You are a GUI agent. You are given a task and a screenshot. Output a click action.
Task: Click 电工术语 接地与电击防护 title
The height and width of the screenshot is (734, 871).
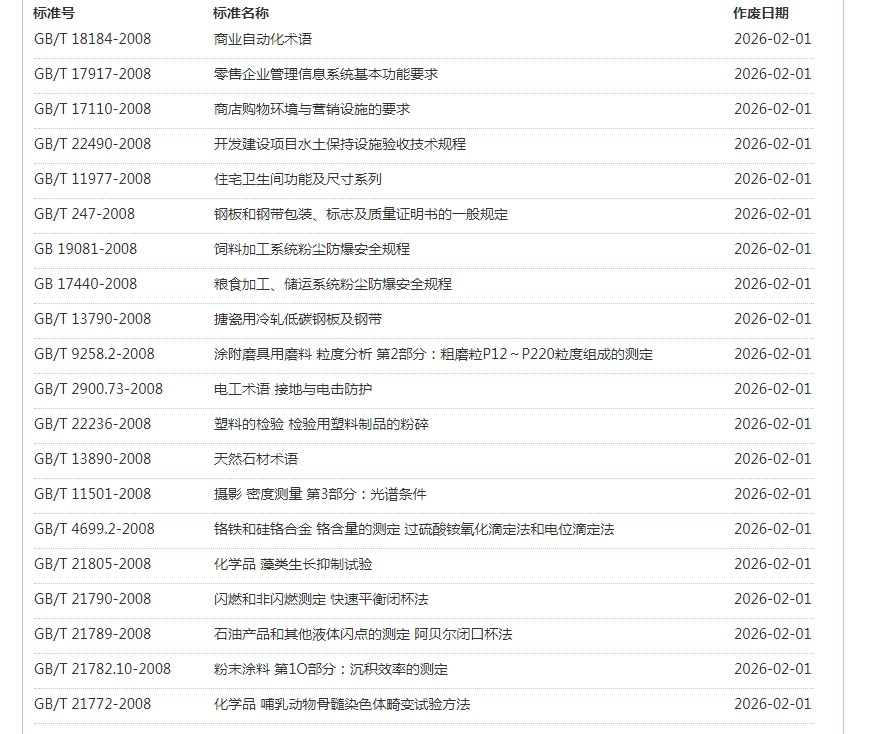(292, 389)
